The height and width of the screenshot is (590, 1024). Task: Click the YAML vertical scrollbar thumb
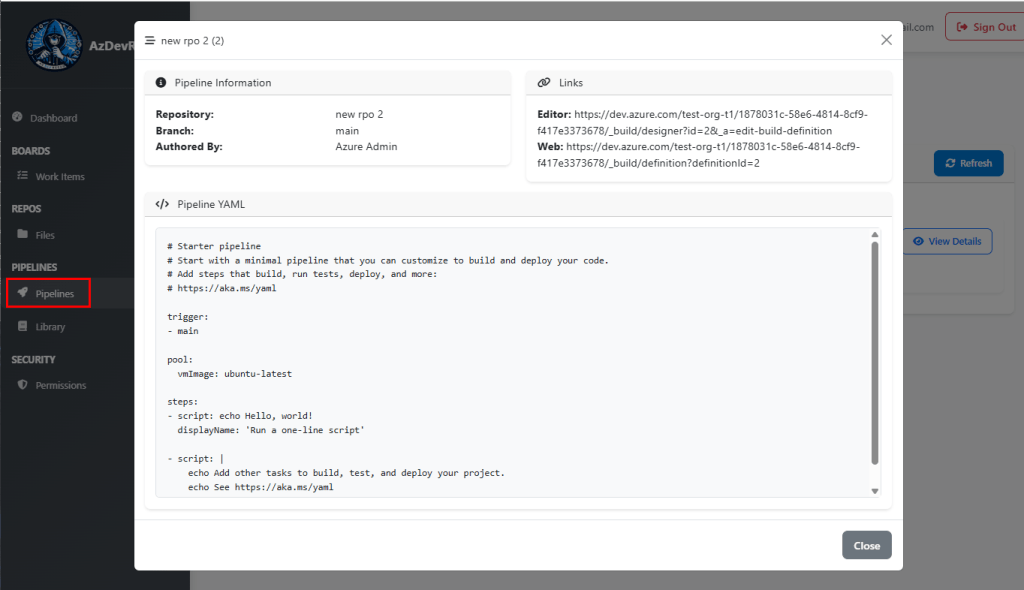coord(874,353)
